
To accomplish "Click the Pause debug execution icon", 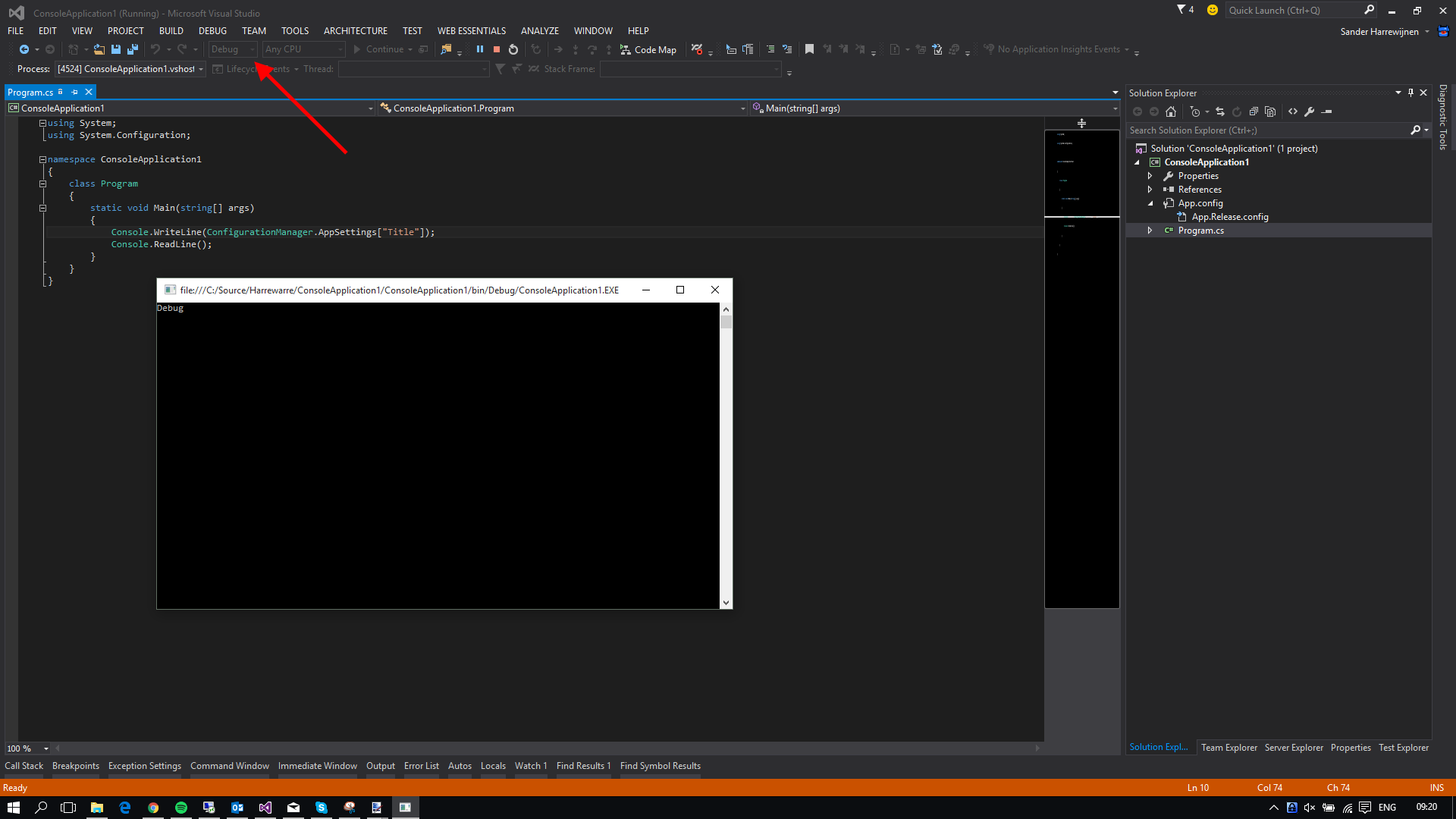I will (x=480, y=49).
